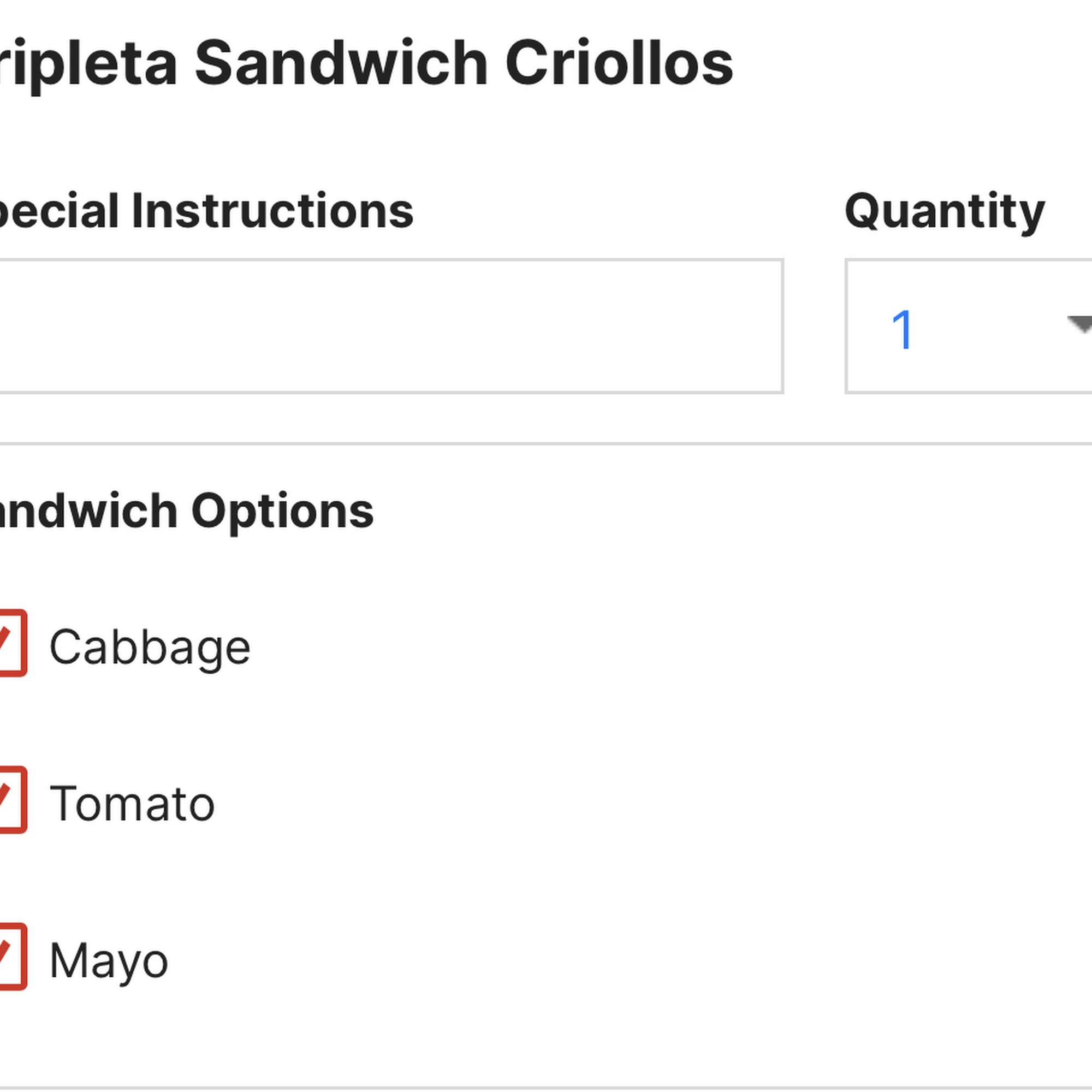Screen dimensions: 1092x1092
Task: Uncheck the Tomato checkbox
Action: pos(10,800)
